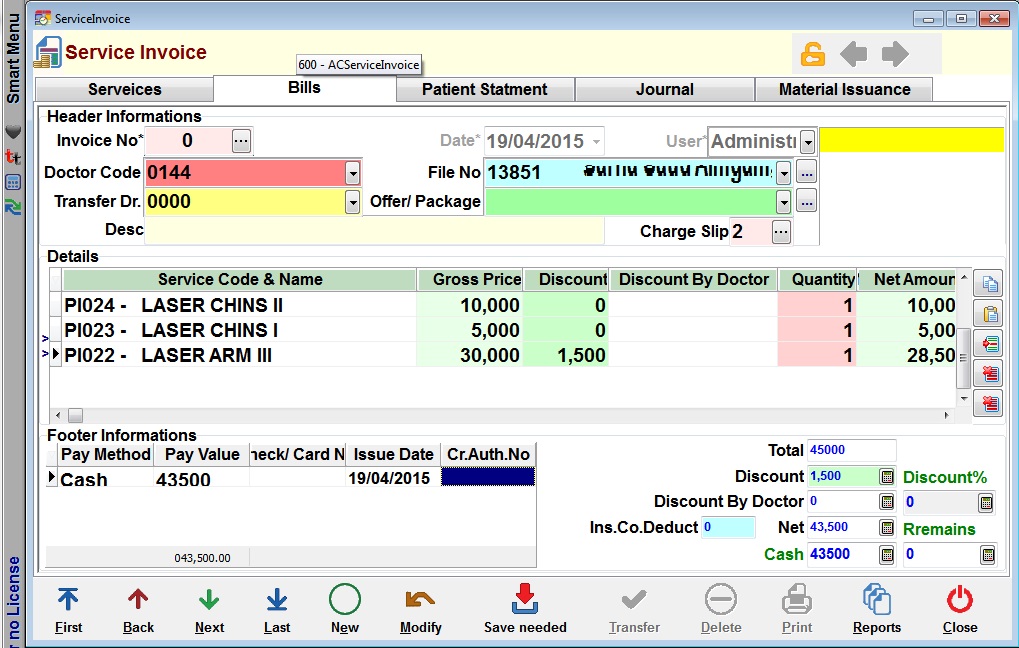
Task: Expand the Doctor Code dropdown
Action: click(x=352, y=173)
